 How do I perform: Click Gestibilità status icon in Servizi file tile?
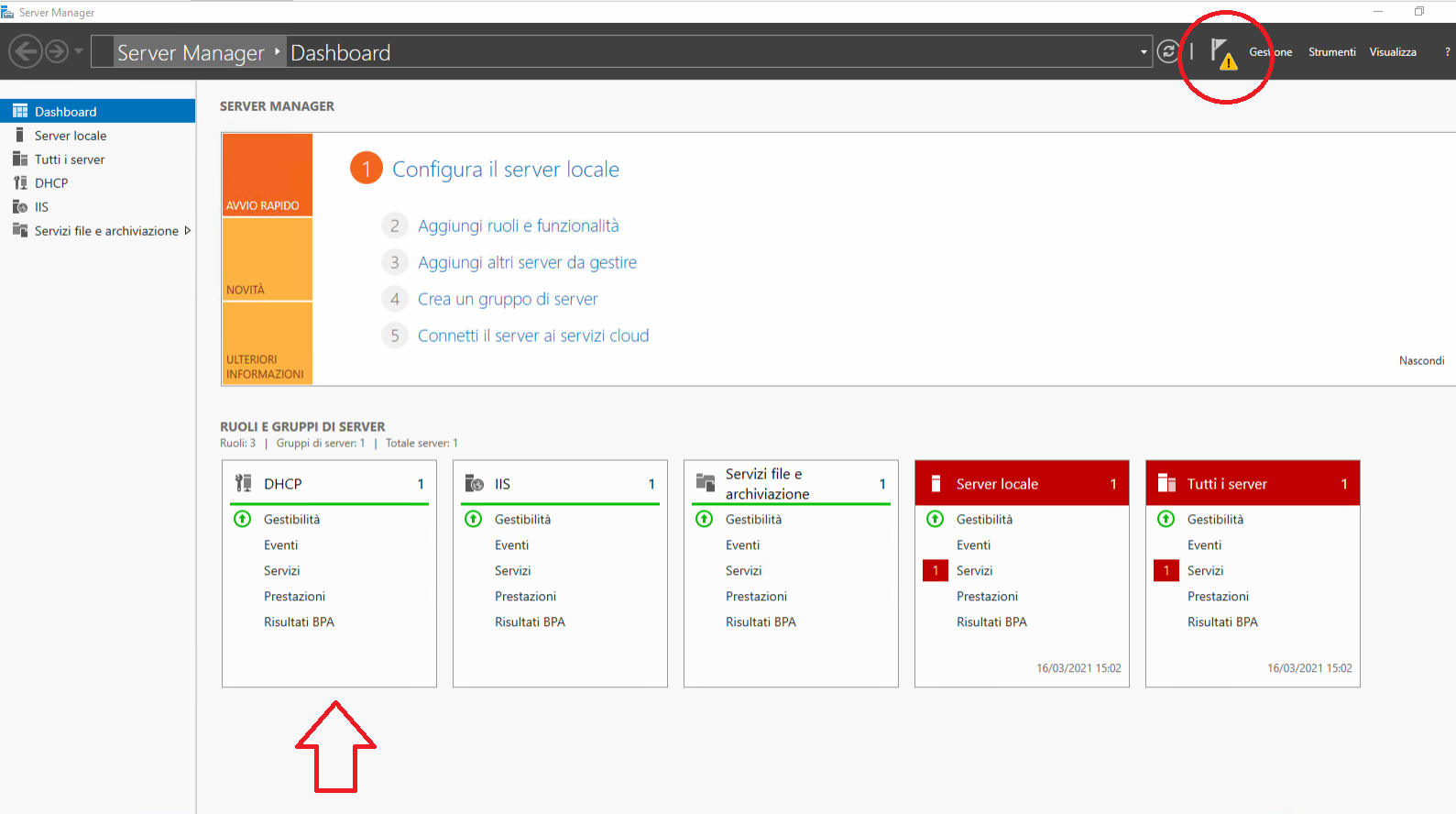pyautogui.click(x=705, y=519)
